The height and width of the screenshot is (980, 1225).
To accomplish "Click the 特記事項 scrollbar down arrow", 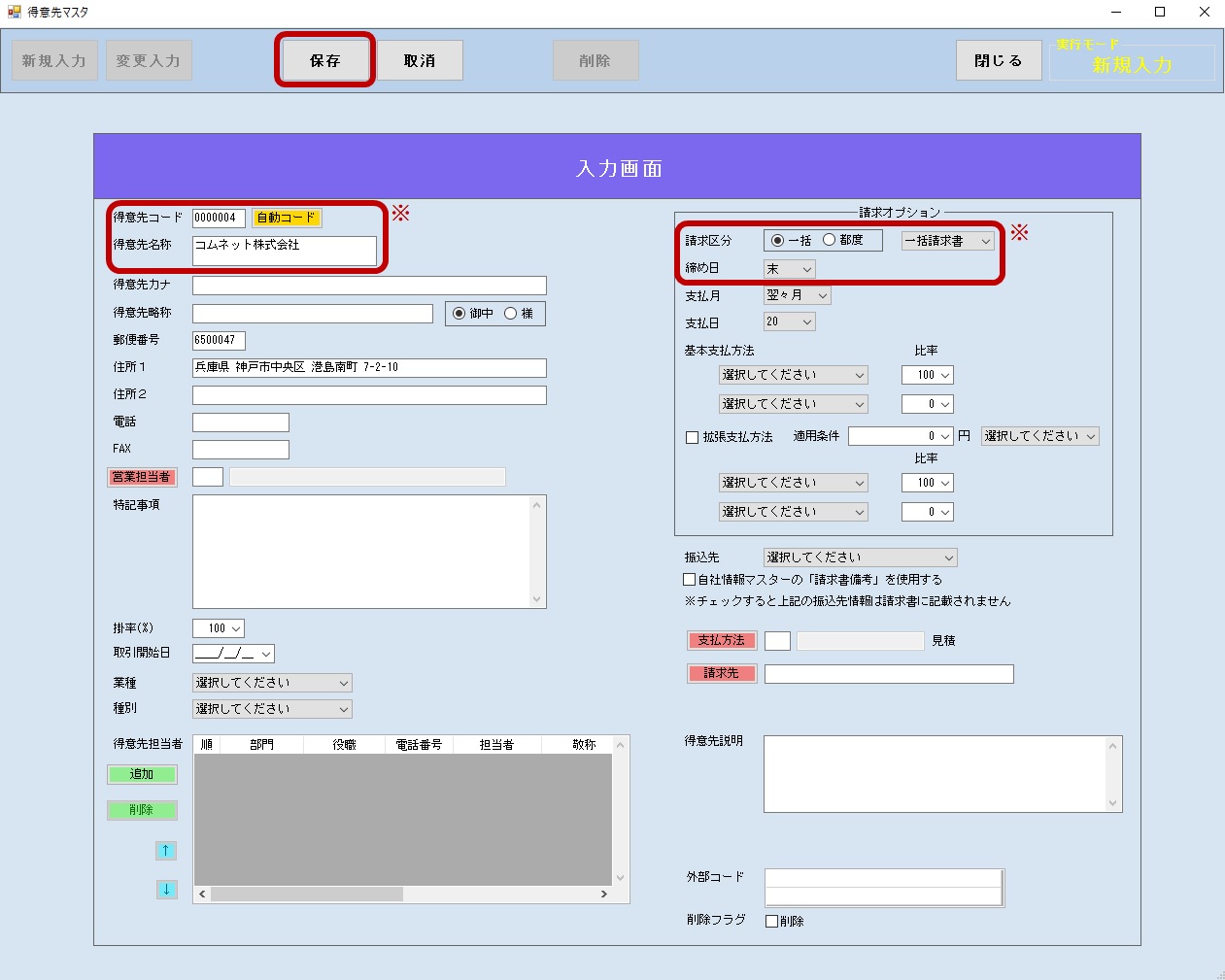I will coord(537,599).
